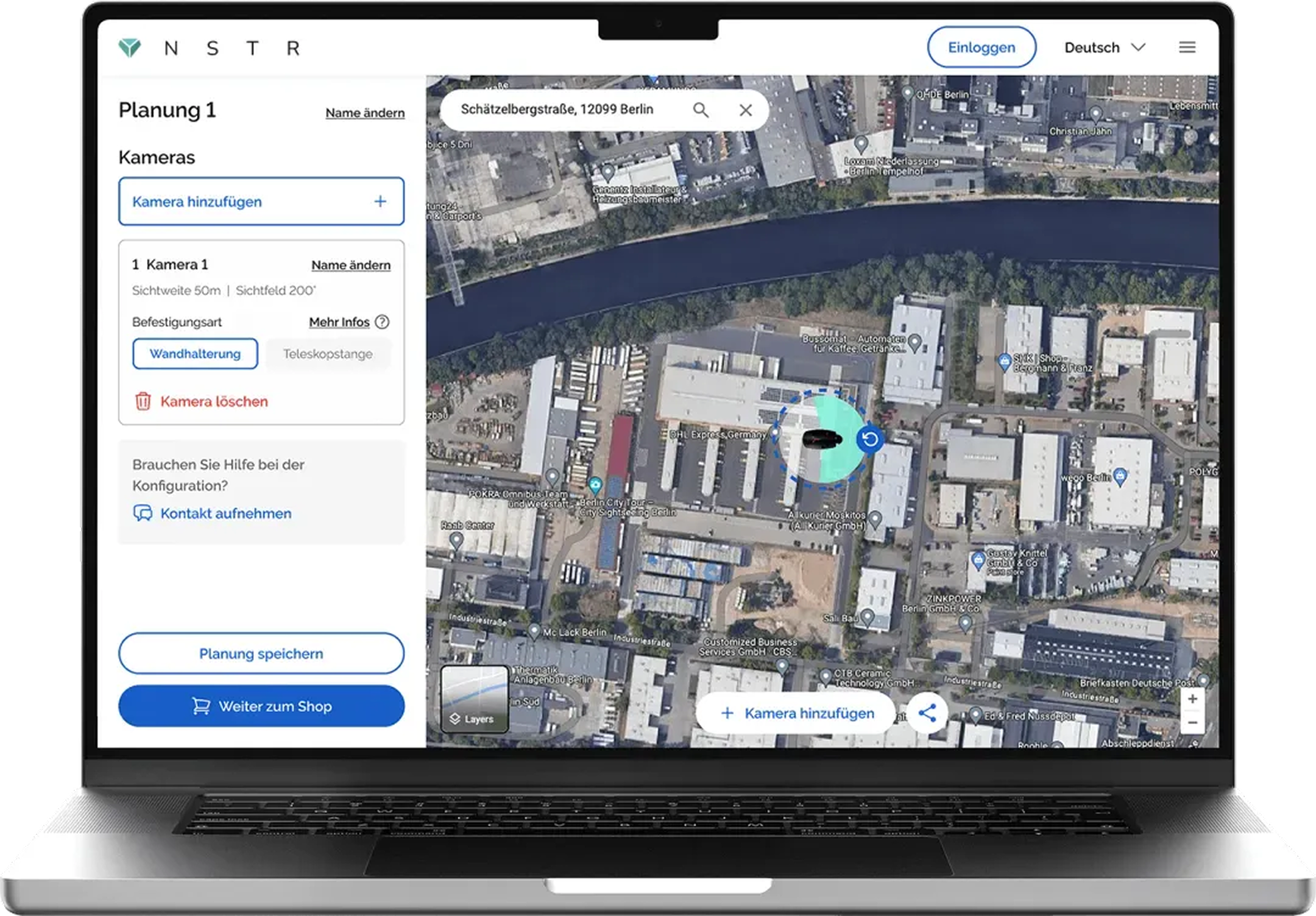Select the camera marker on the map
Image resolution: width=1316 pixels, height=916 pixels.
pyautogui.click(x=822, y=439)
